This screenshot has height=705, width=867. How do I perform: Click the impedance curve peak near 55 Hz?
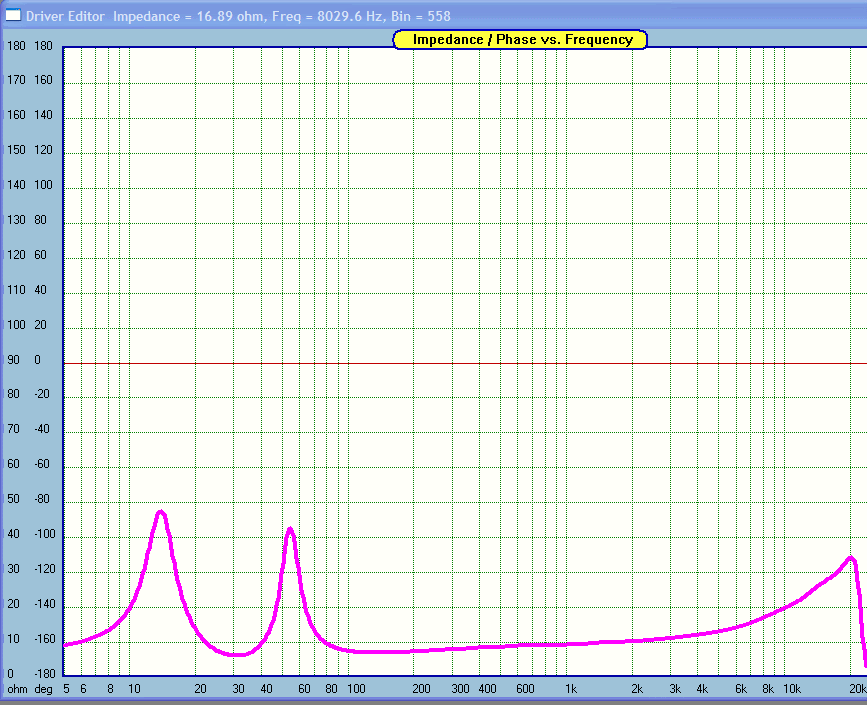tap(290, 530)
